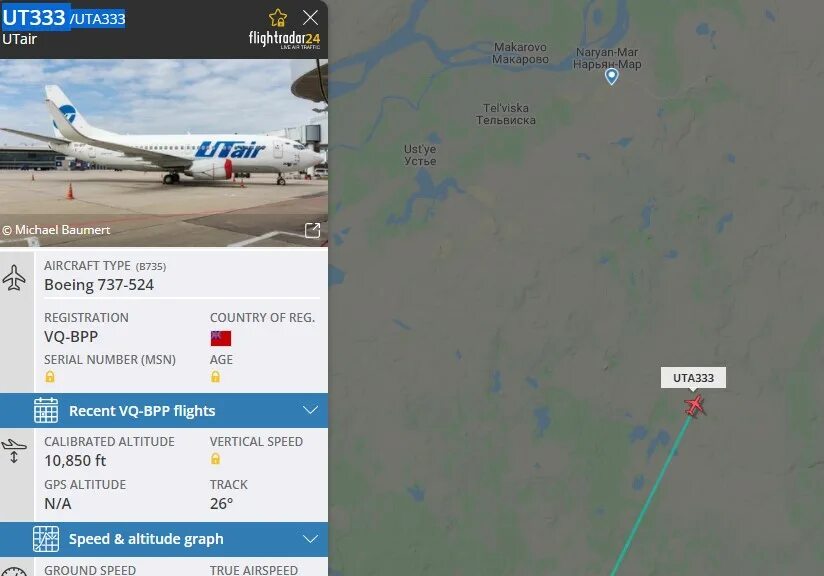Close the UT333 flight details panel
Image resolution: width=824 pixels, height=576 pixels.
click(311, 18)
